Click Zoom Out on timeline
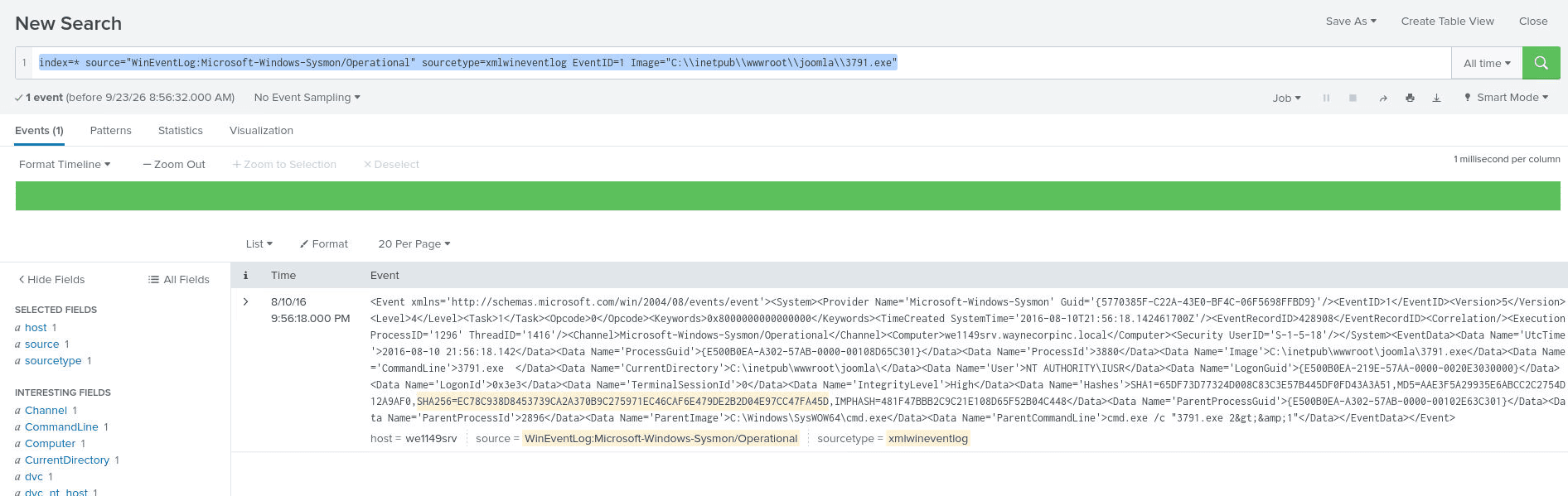 tap(174, 164)
